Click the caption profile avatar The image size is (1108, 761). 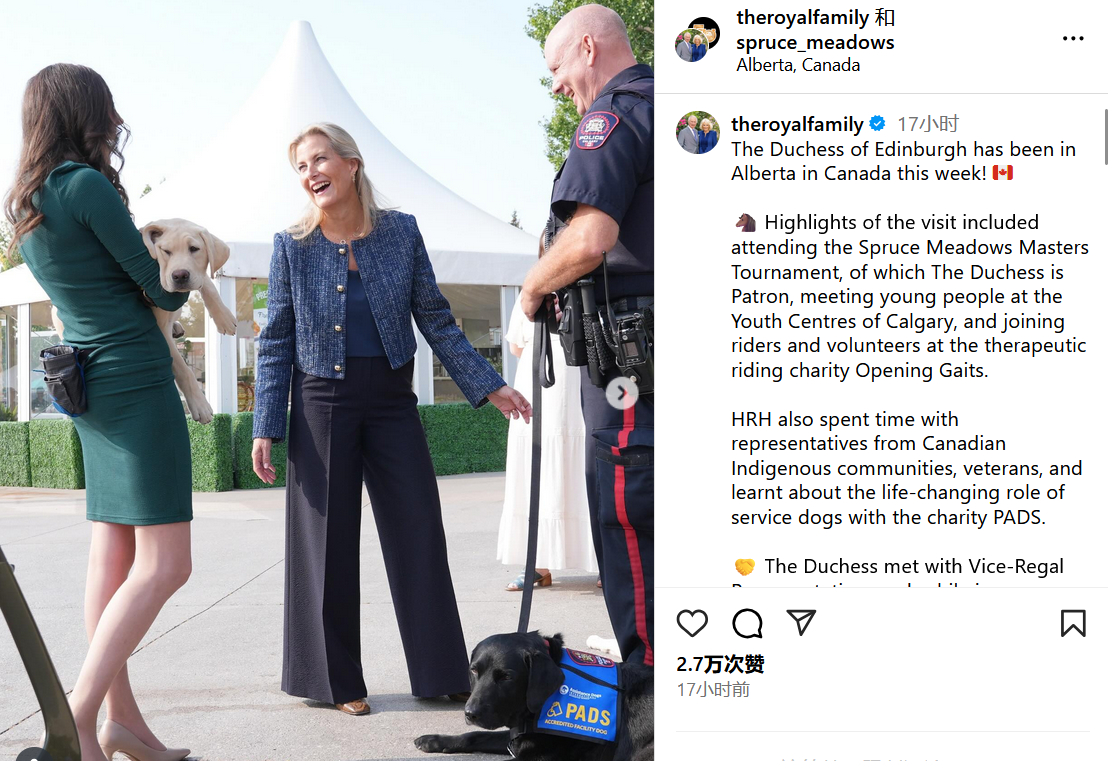(x=697, y=132)
